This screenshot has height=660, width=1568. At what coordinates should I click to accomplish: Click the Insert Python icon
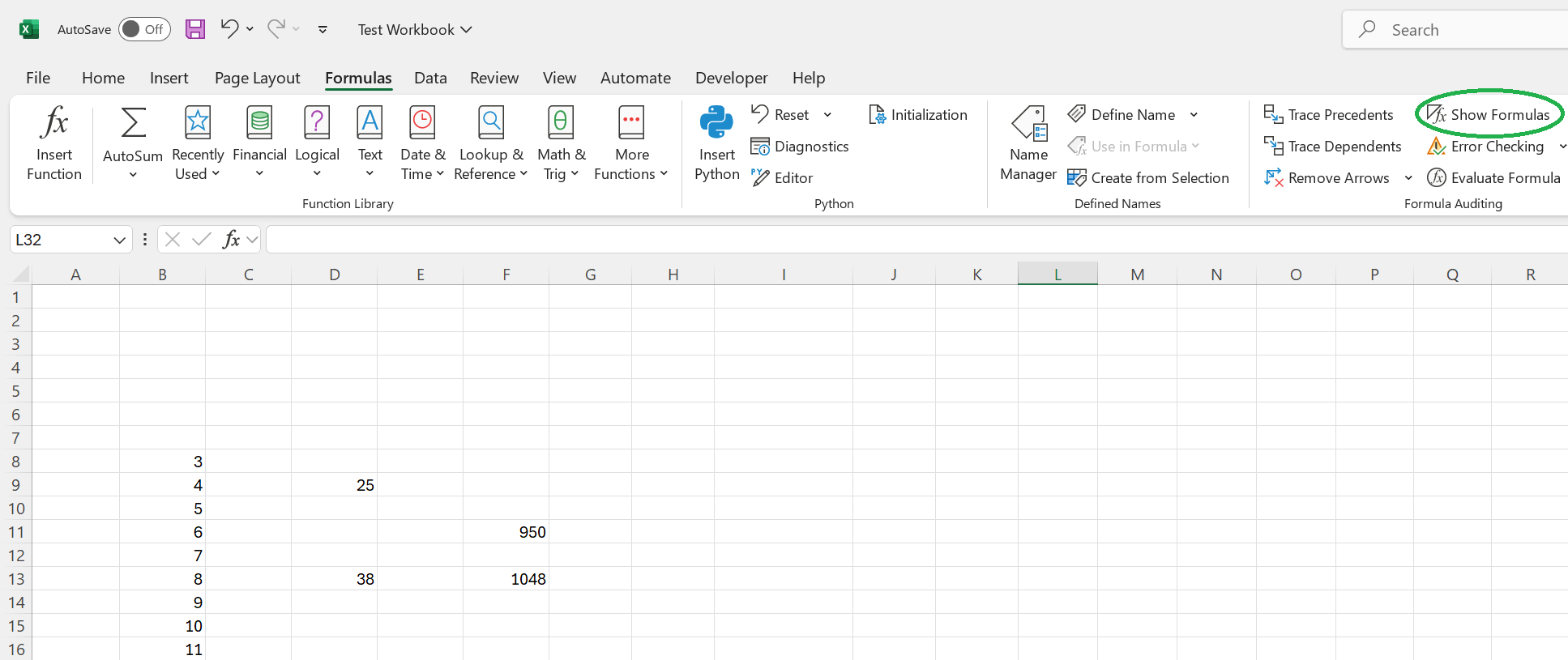(x=716, y=122)
